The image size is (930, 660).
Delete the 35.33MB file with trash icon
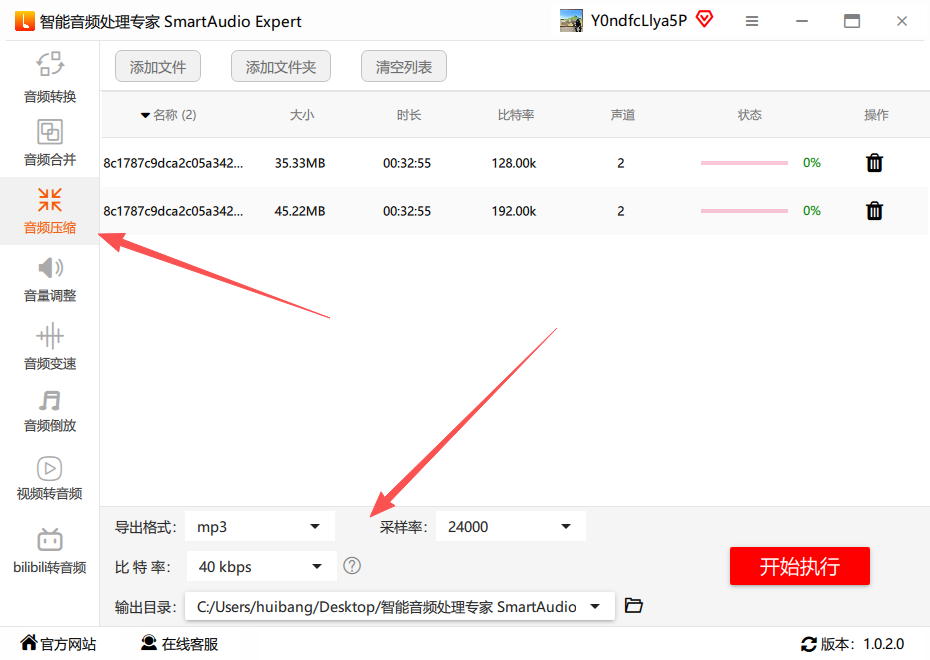[x=874, y=163]
